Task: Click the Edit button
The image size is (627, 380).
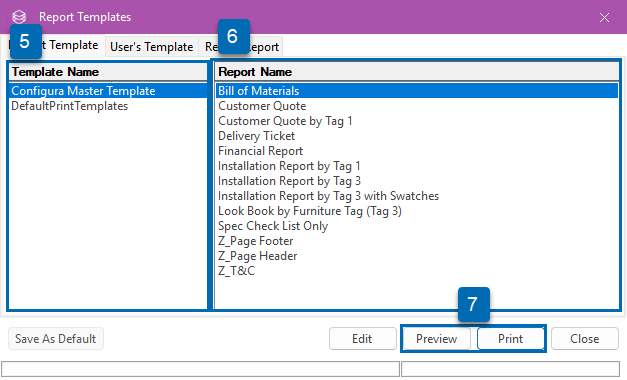Action: coord(362,339)
